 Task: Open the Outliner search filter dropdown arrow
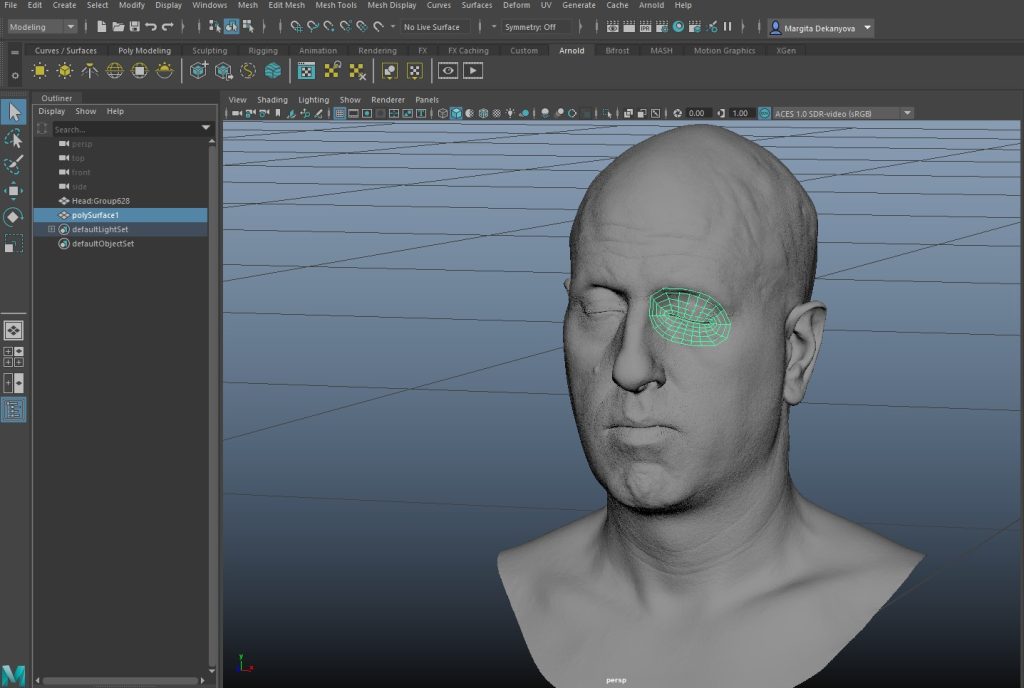206,128
